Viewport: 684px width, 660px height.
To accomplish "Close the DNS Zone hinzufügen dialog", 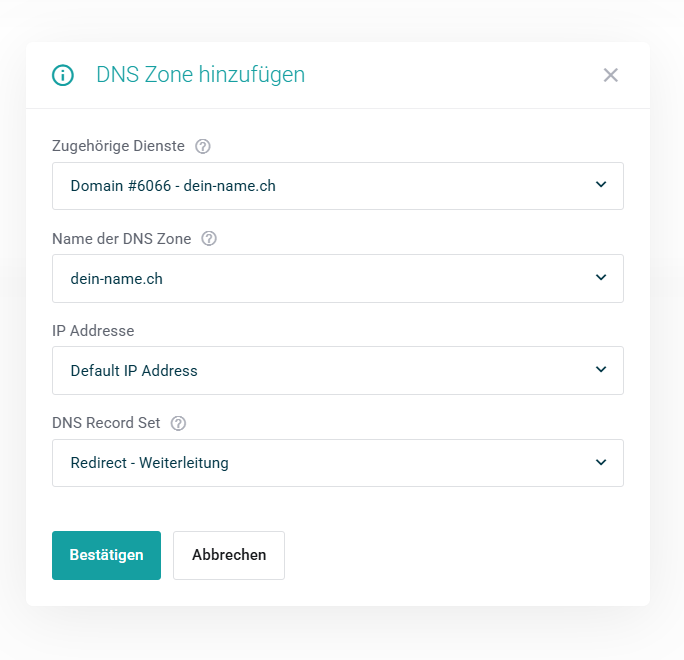I will (x=611, y=75).
